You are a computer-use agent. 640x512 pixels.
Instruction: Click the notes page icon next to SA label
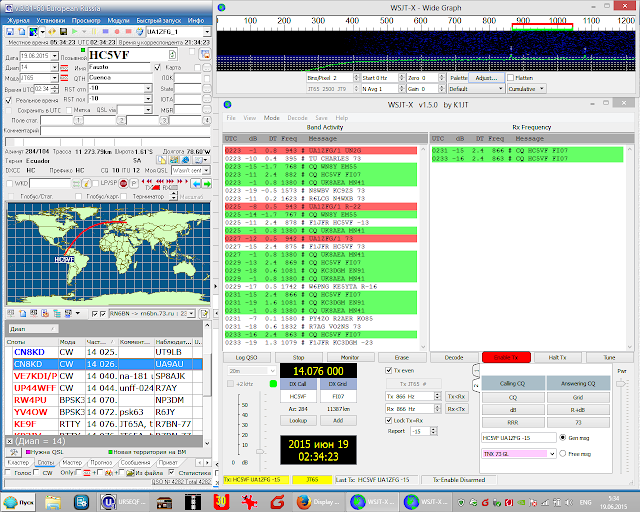162,160
